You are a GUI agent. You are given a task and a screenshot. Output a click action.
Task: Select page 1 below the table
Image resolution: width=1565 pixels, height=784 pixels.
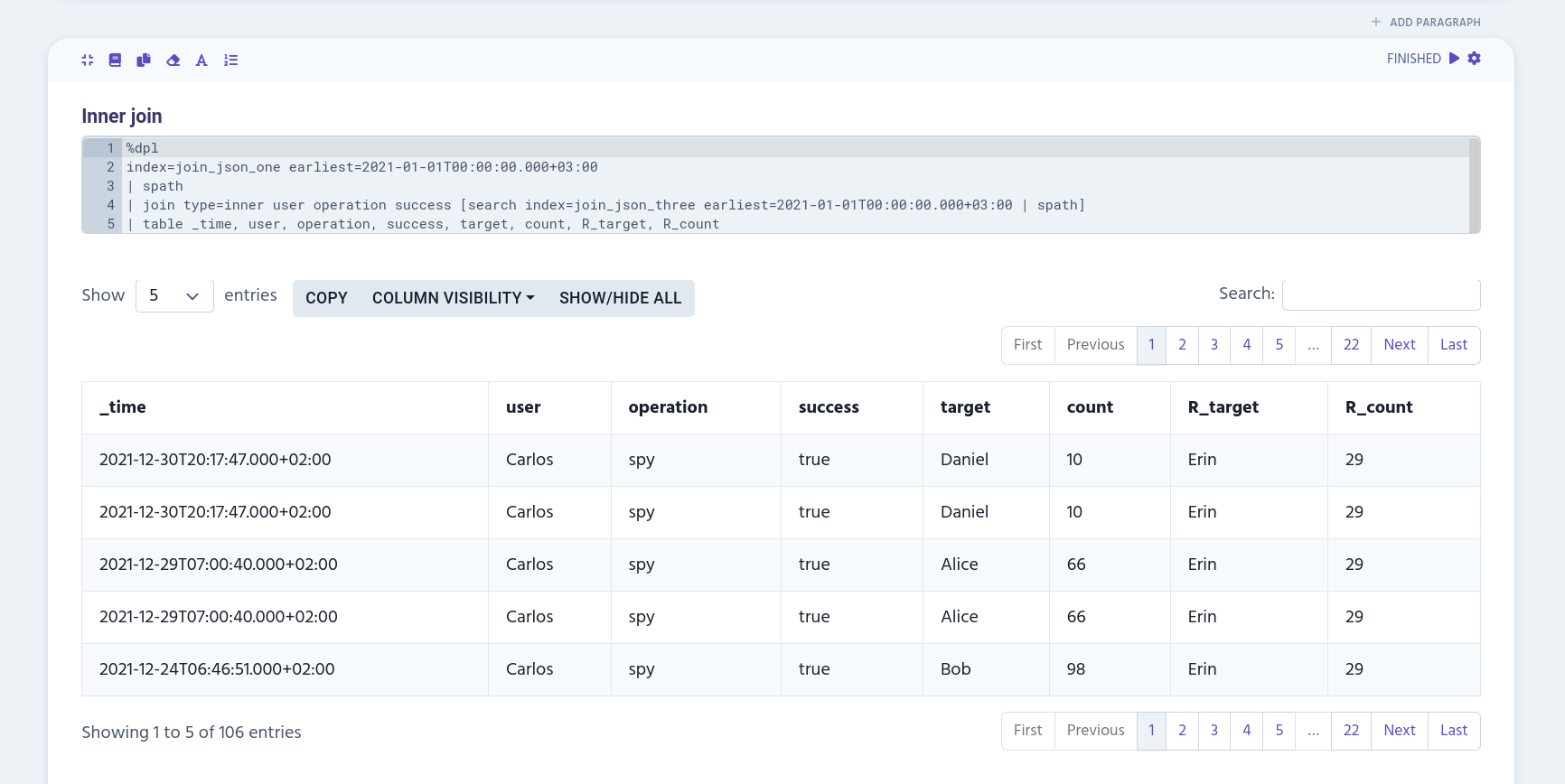pos(1151,731)
